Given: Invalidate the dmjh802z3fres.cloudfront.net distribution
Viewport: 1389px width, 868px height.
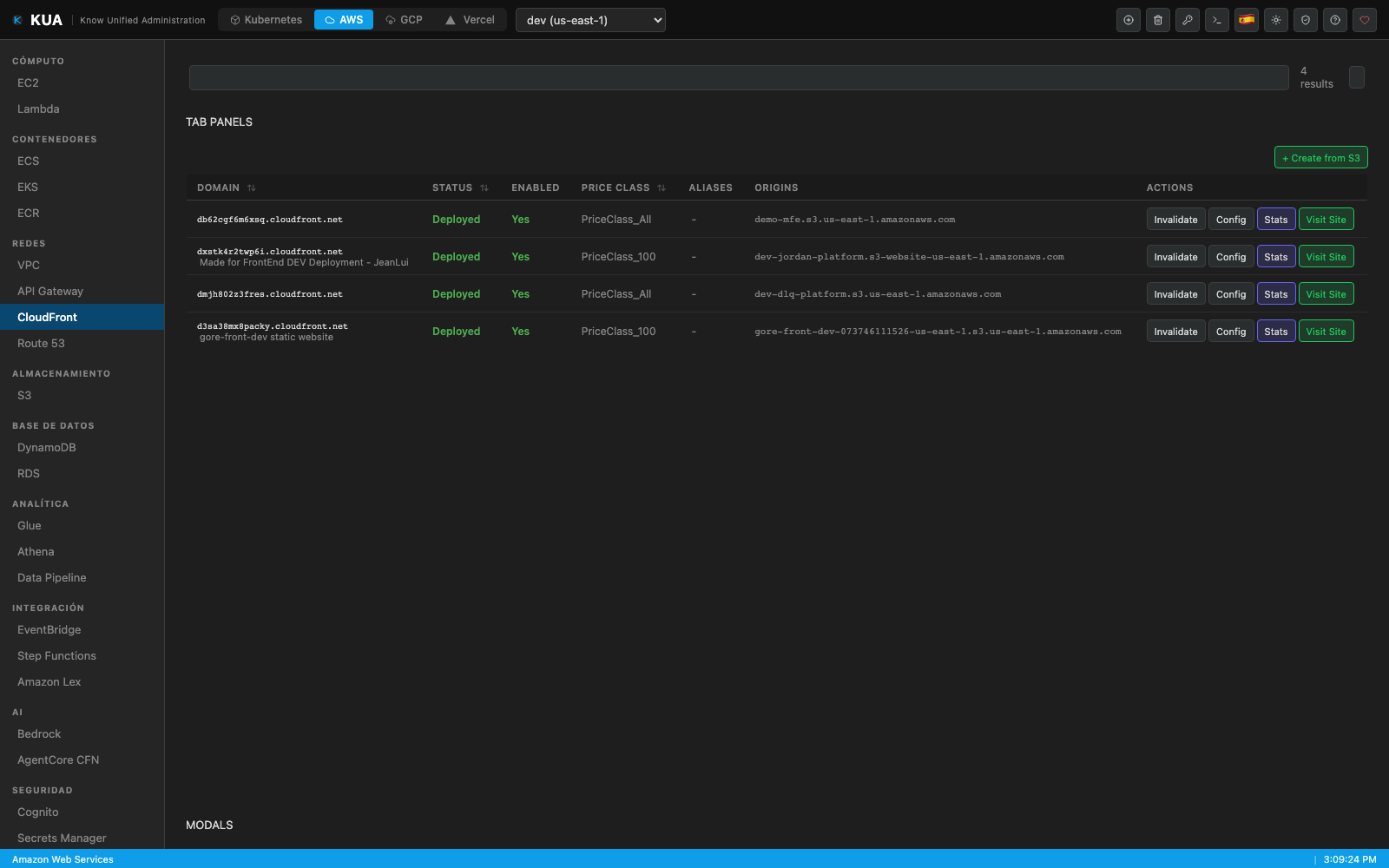Looking at the screenshot, I should (x=1175, y=294).
